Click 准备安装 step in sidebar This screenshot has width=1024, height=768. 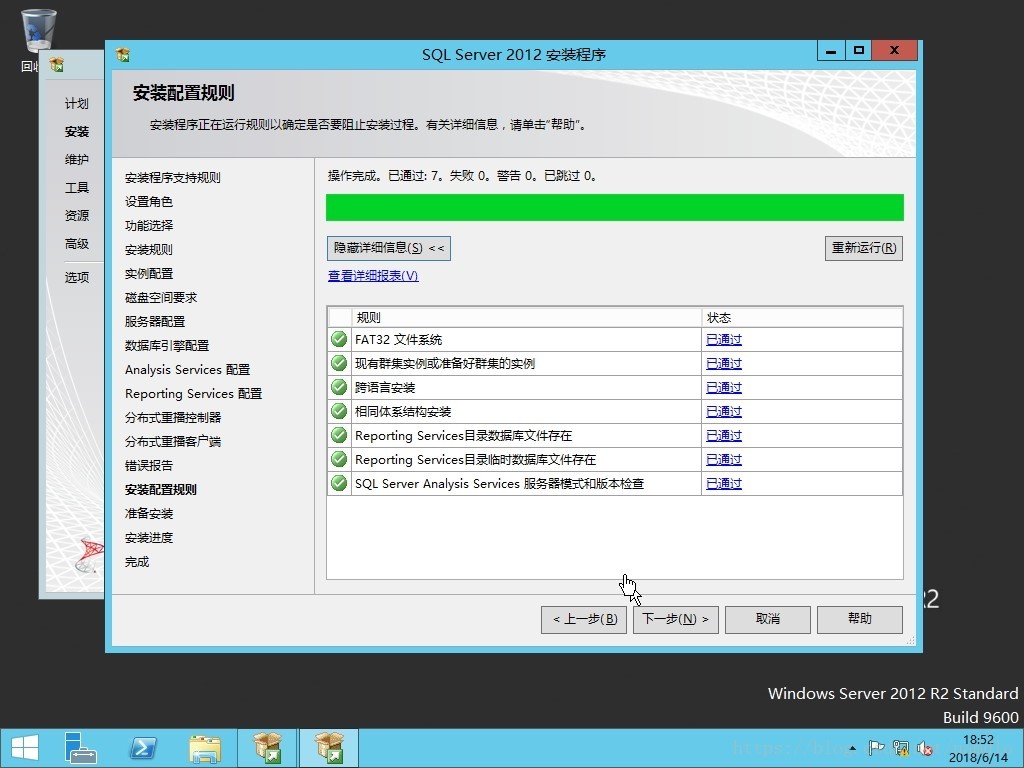149,513
